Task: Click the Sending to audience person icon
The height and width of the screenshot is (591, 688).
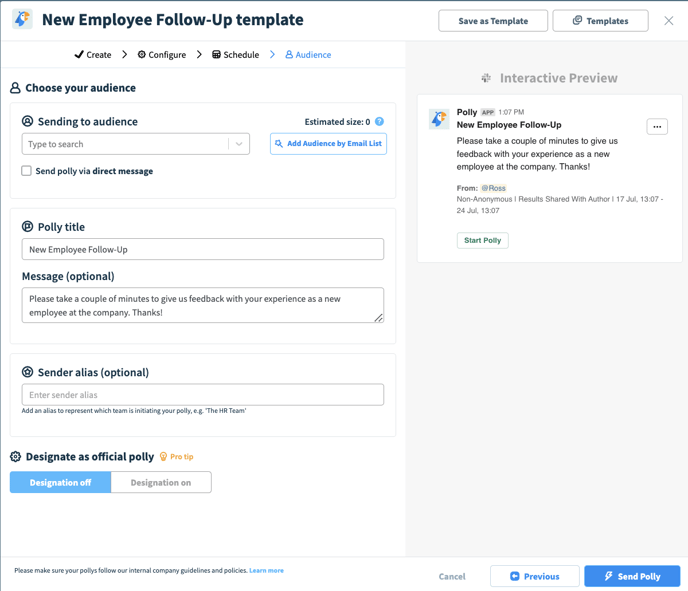Action: (27, 121)
